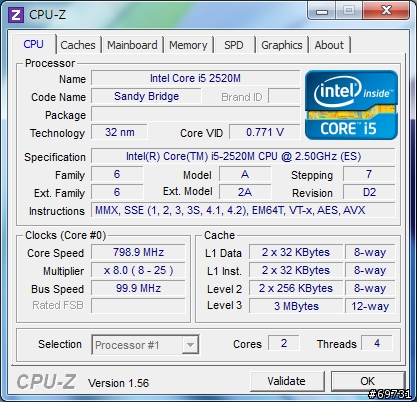This screenshot has height=402, width=417.
Task: Click the Level 2 2 x 256 KBytes value
Action: pos(296,288)
